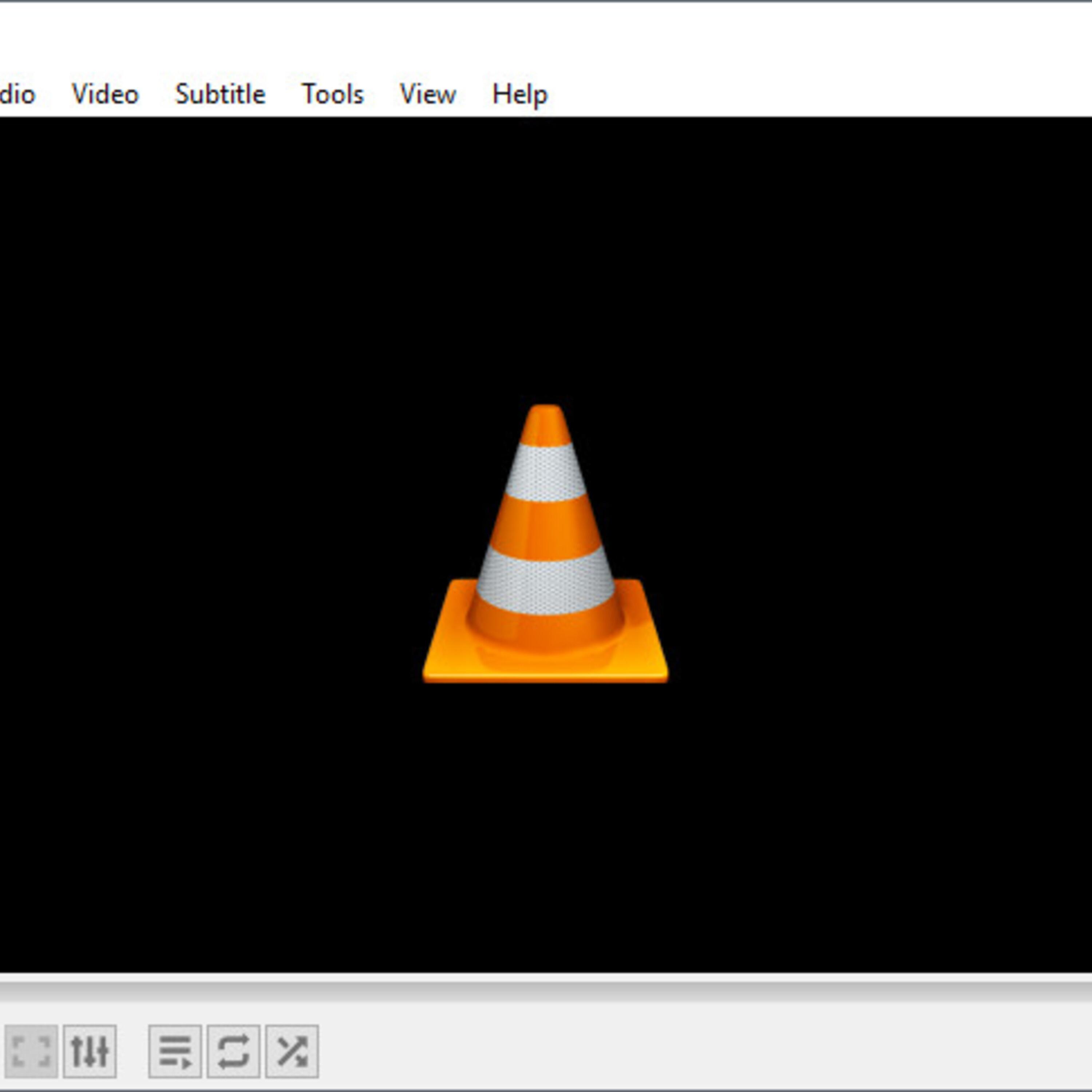The image size is (1092, 1092).
Task: Open the Tools menu
Action: tap(332, 94)
